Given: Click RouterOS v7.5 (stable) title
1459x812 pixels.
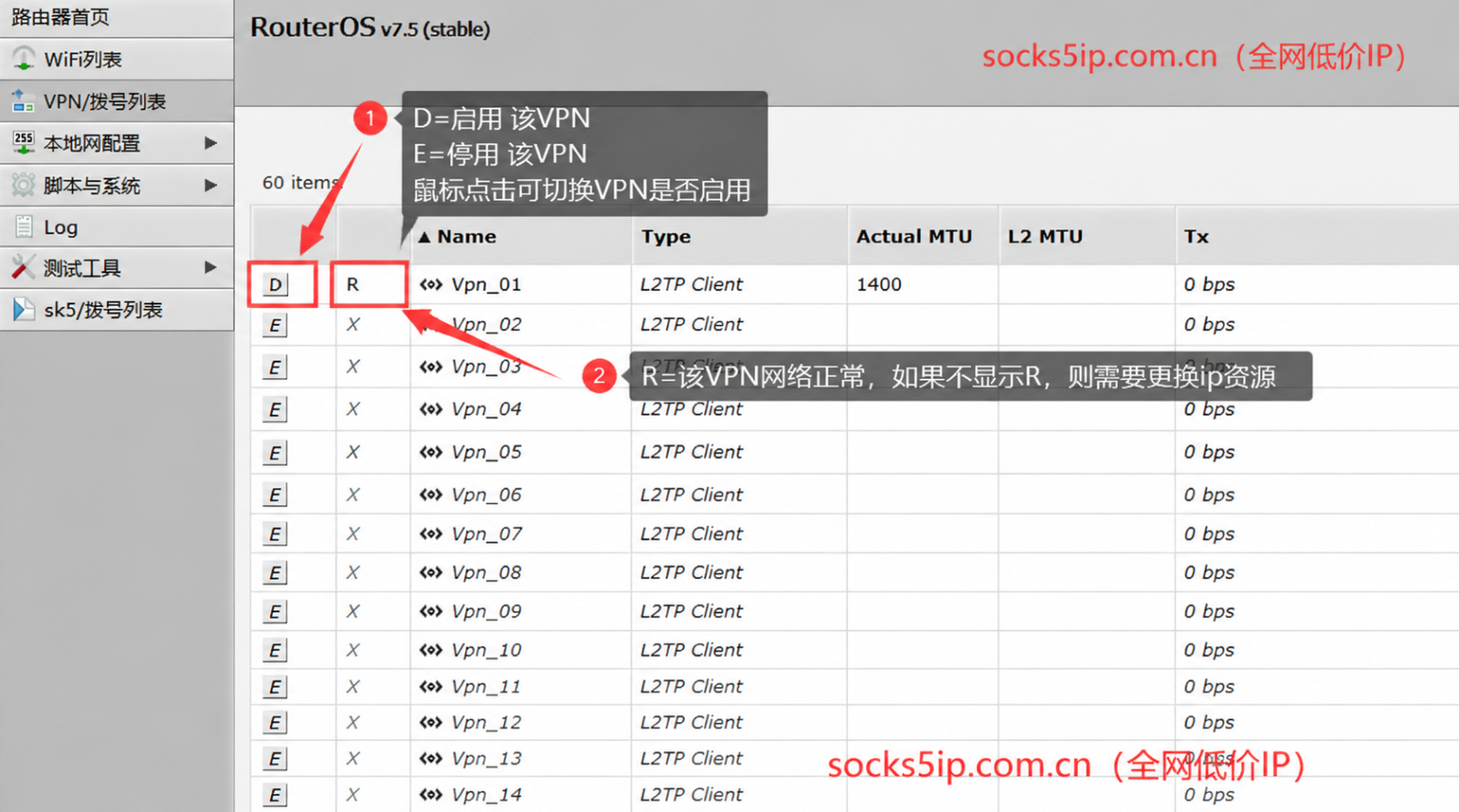Looking at the screenshot, I should point(370,27).
